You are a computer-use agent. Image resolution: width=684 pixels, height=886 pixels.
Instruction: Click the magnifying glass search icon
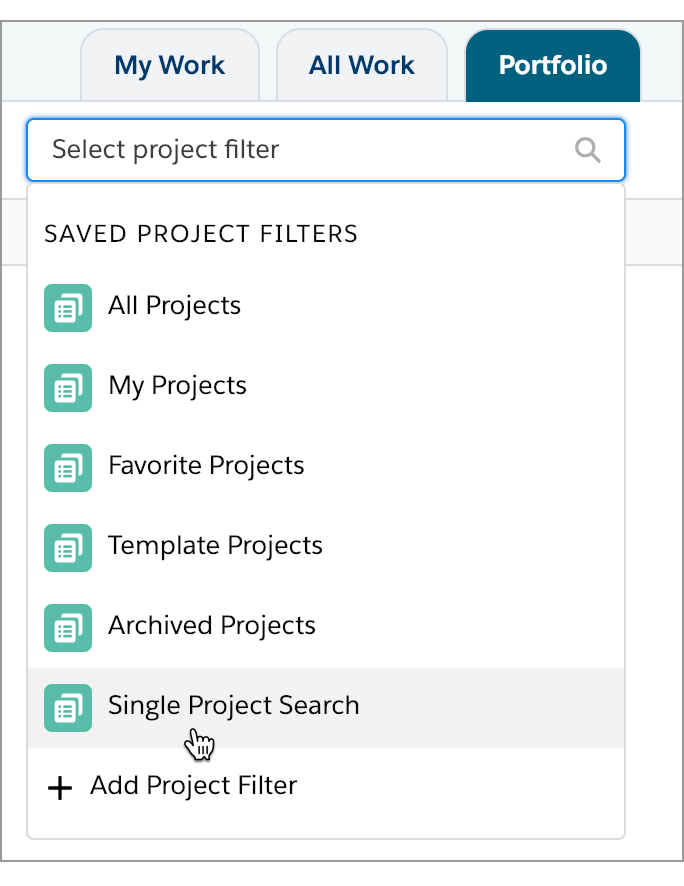point(587,150)
